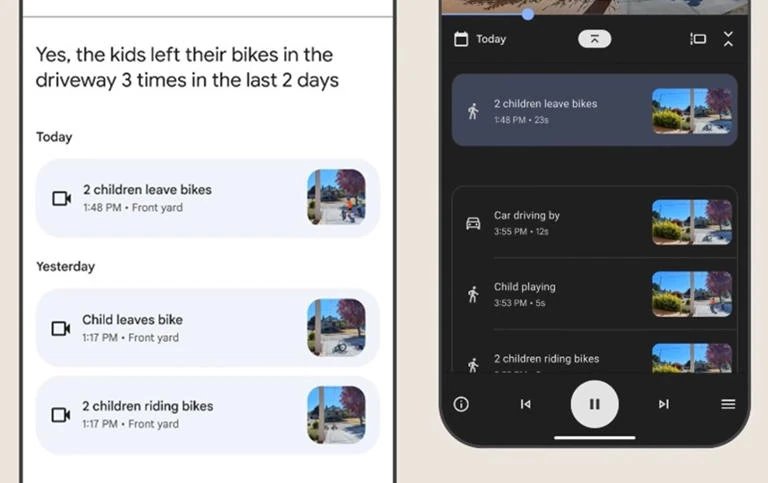Open the Child leaves bike result
The height and width of the screenshot is (483, 768).
(x=208, y=328)
